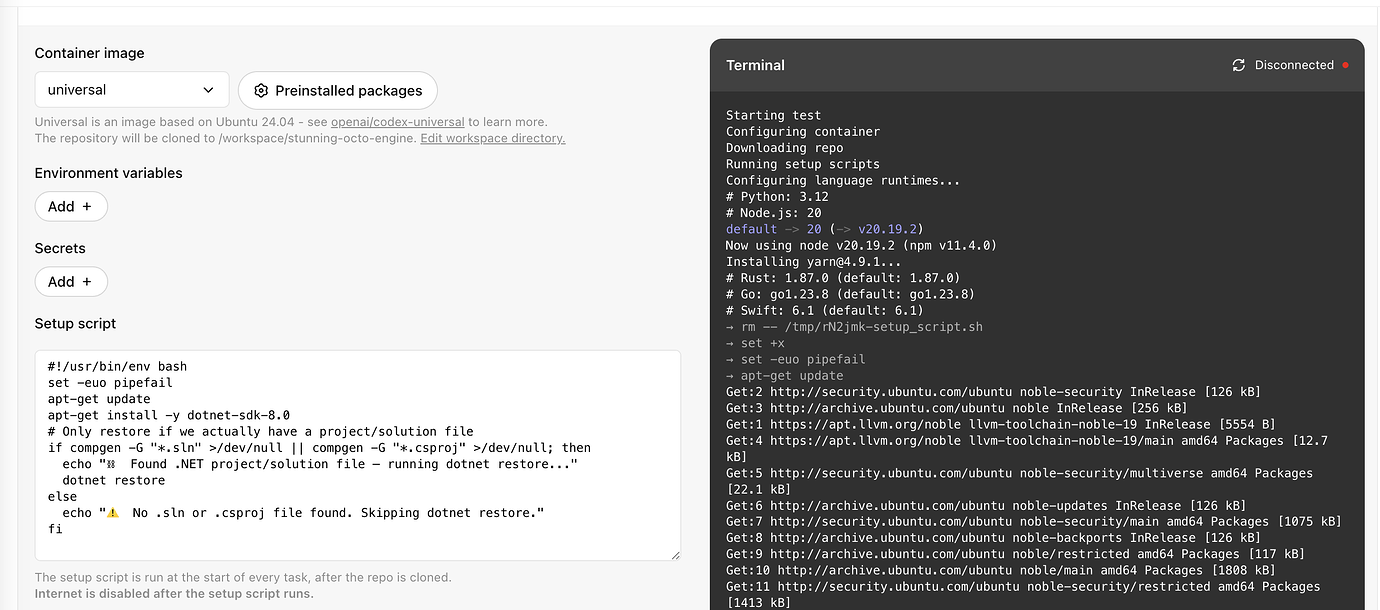Click the Terminal panel title
1380x610 pixels.
[x=755, y=64]
